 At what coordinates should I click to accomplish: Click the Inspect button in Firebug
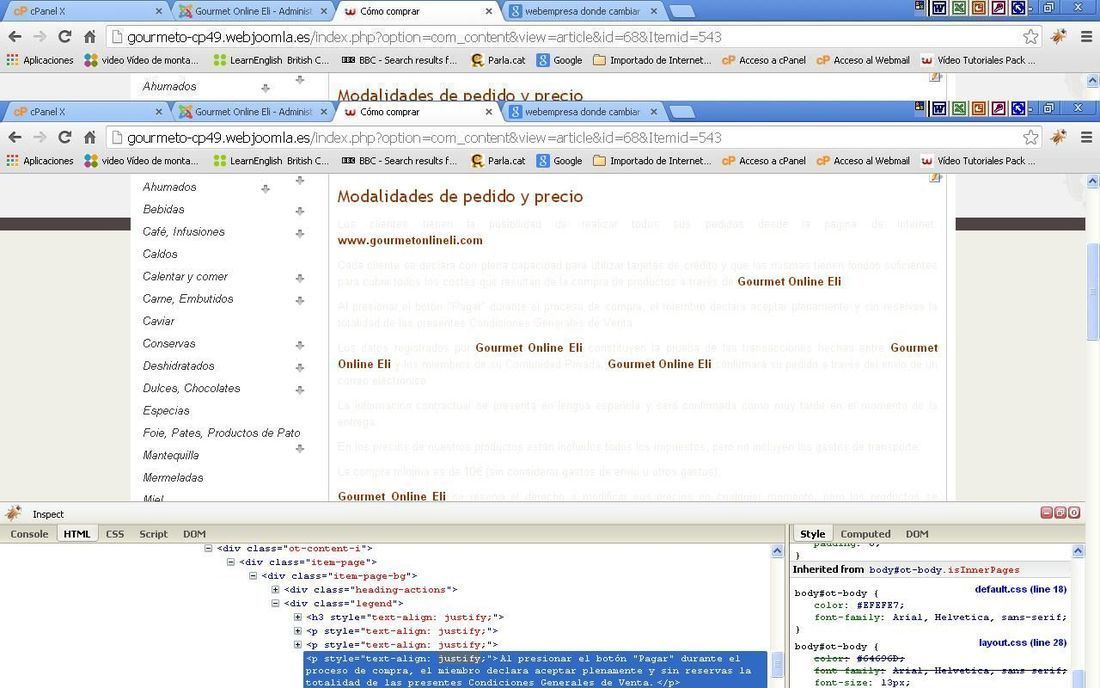pos(48,514)
